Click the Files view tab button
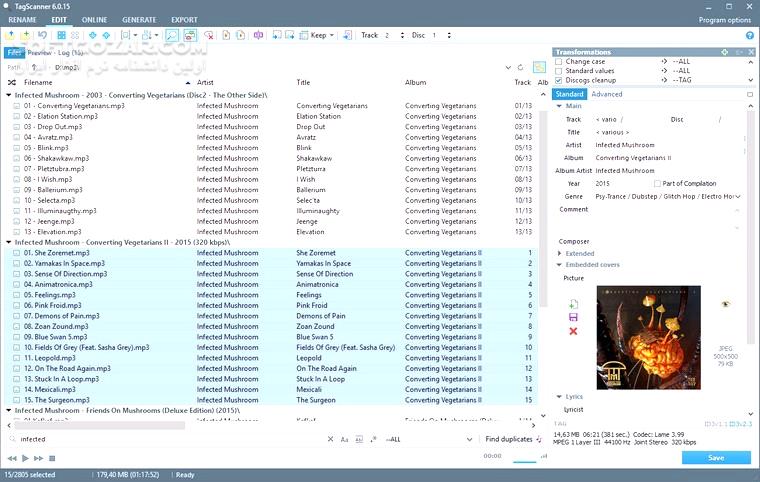760x482 pixels. [14, 52]
